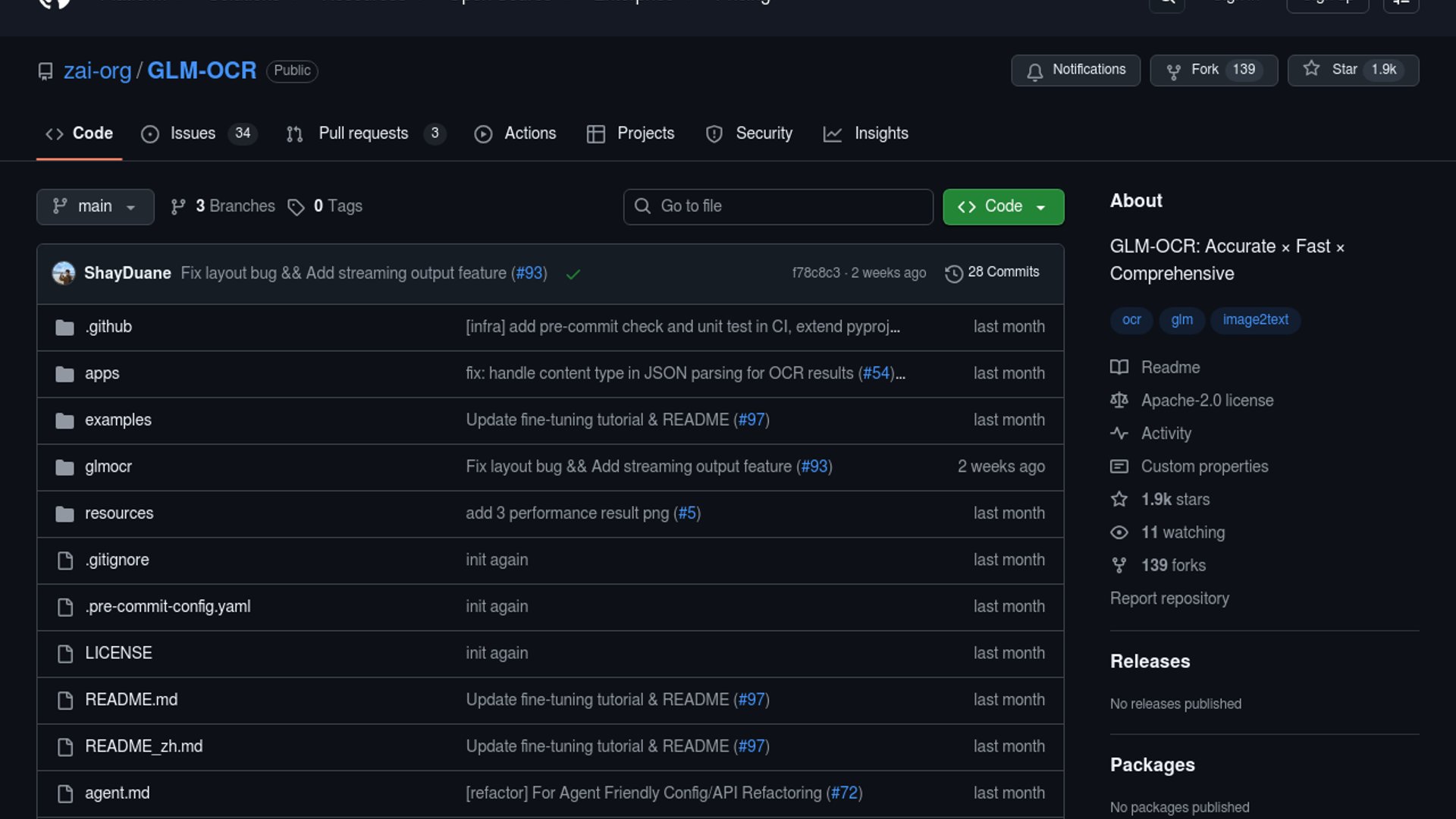Open the Issues tab
The image size is (1456, 819).
click(192, 133)
